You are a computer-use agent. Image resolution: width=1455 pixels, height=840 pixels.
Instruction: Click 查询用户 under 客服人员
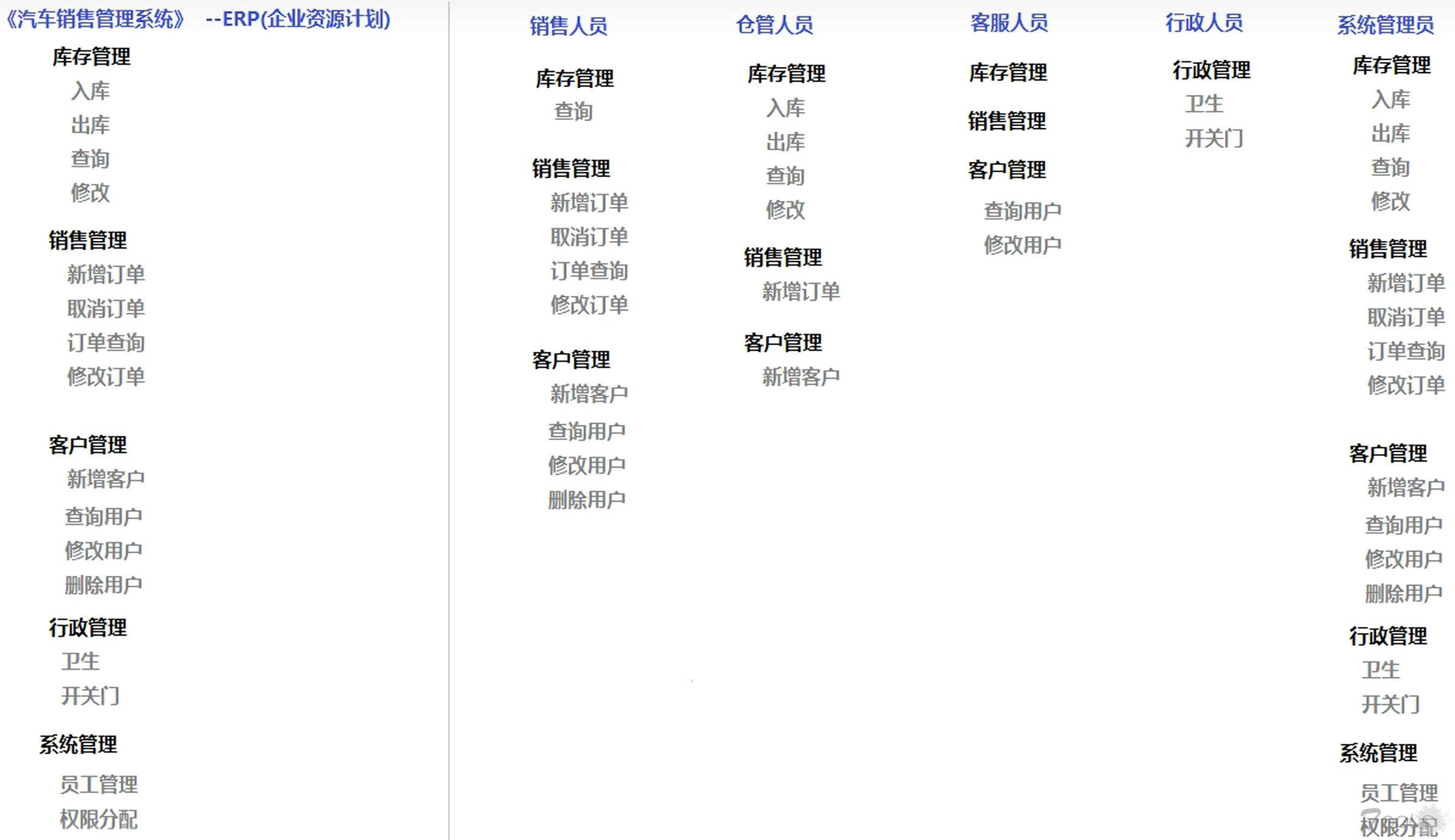(x=1023, y=211)
